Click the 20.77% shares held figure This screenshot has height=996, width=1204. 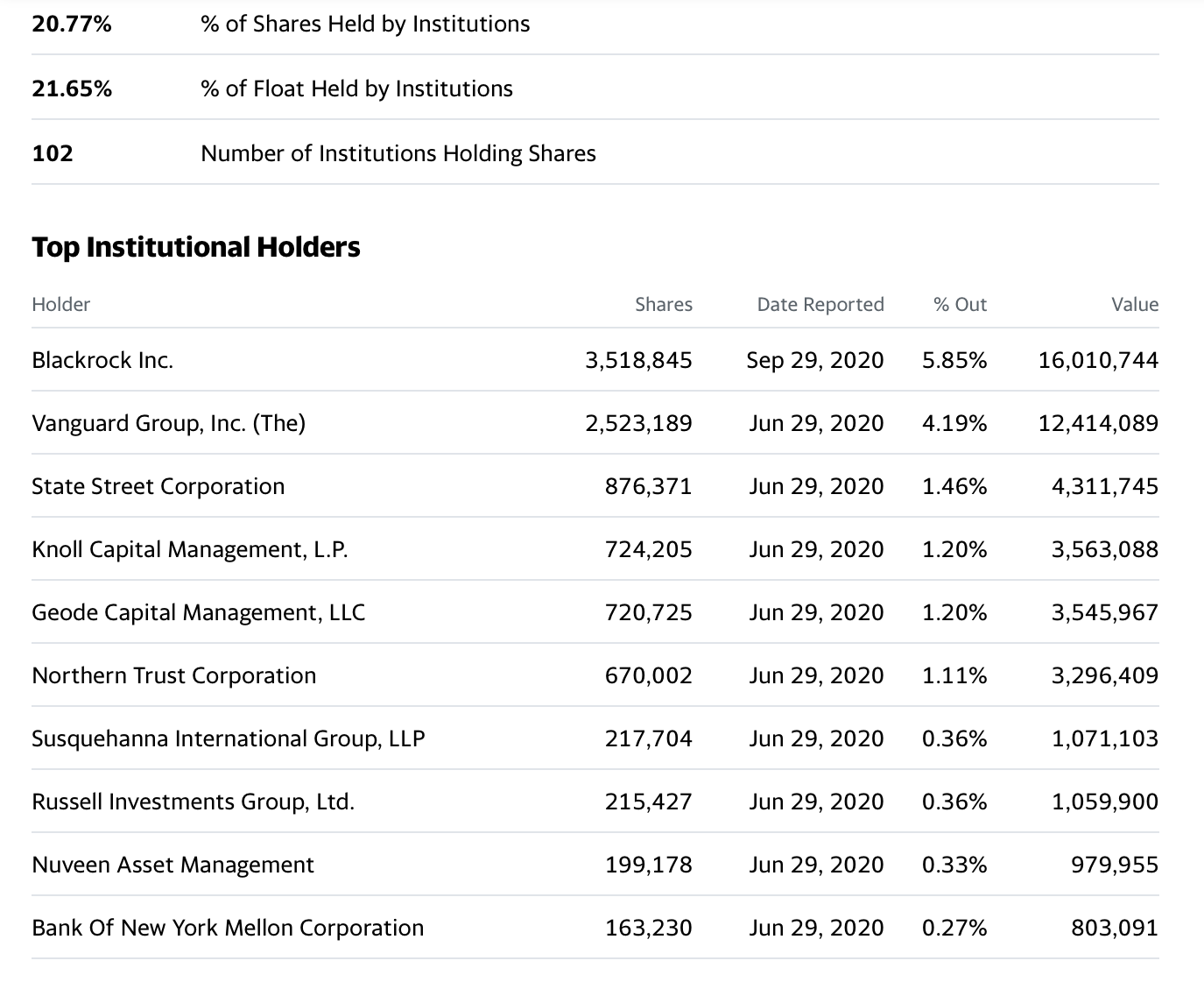pos(72,24)
